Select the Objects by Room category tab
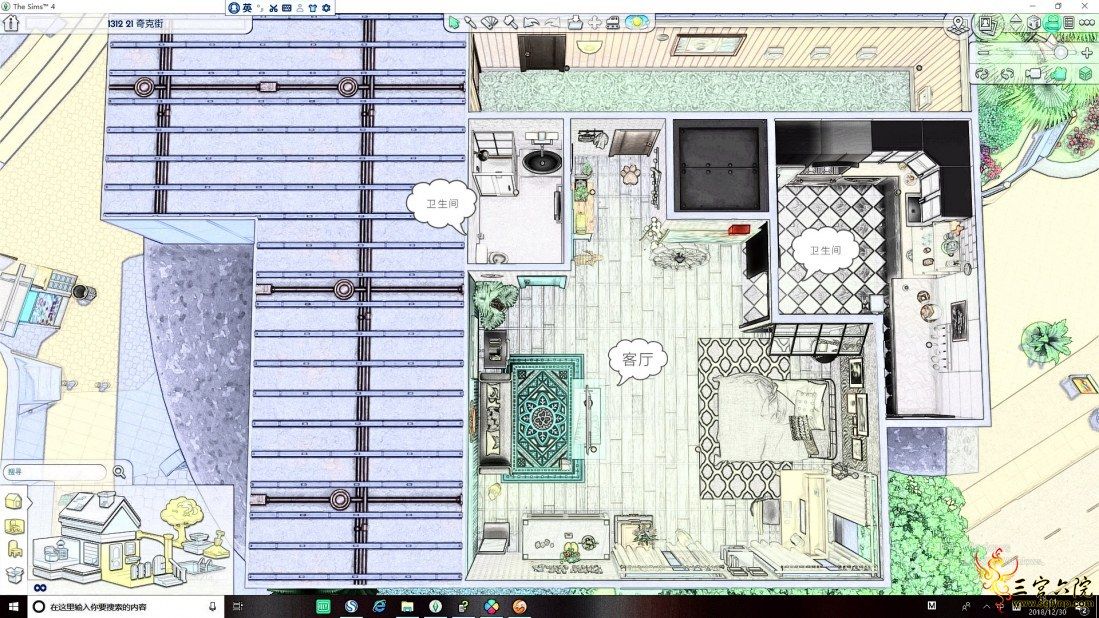The height and width of the screenshot is (618, 1099). click(14, 527)
